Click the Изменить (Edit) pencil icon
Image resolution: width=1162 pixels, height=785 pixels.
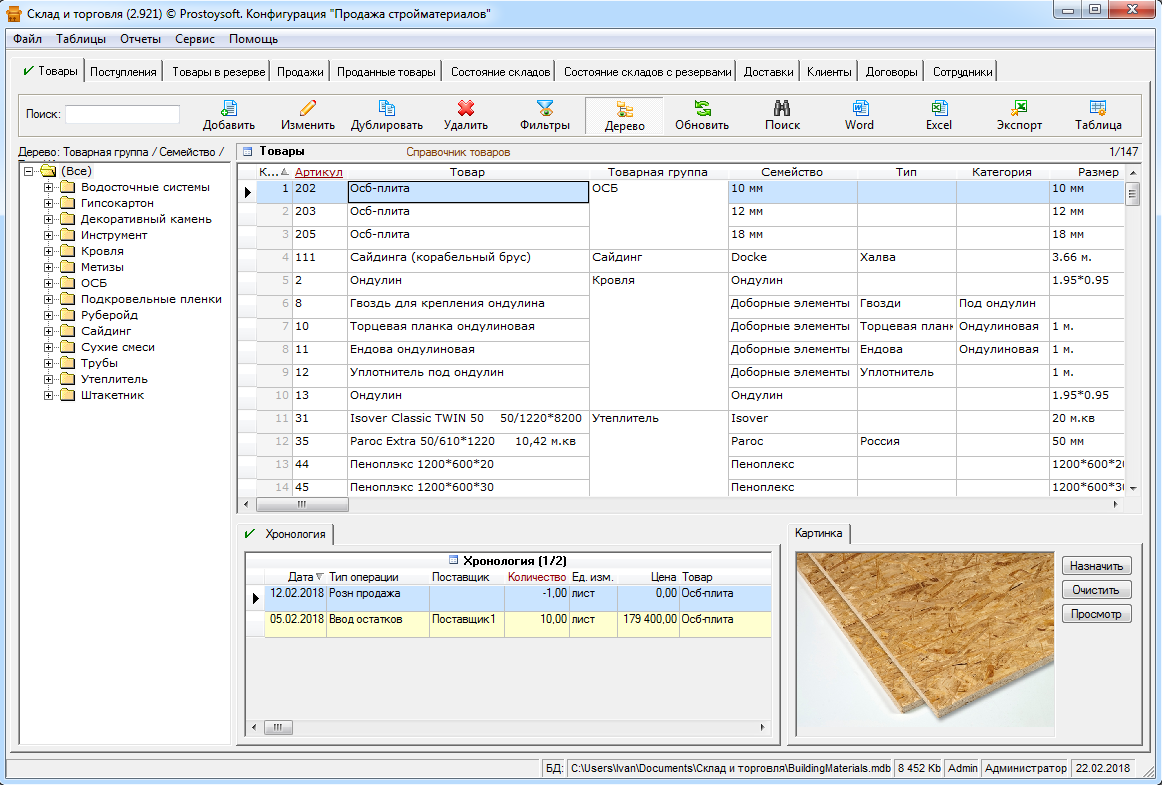click(x=307, y=115)
